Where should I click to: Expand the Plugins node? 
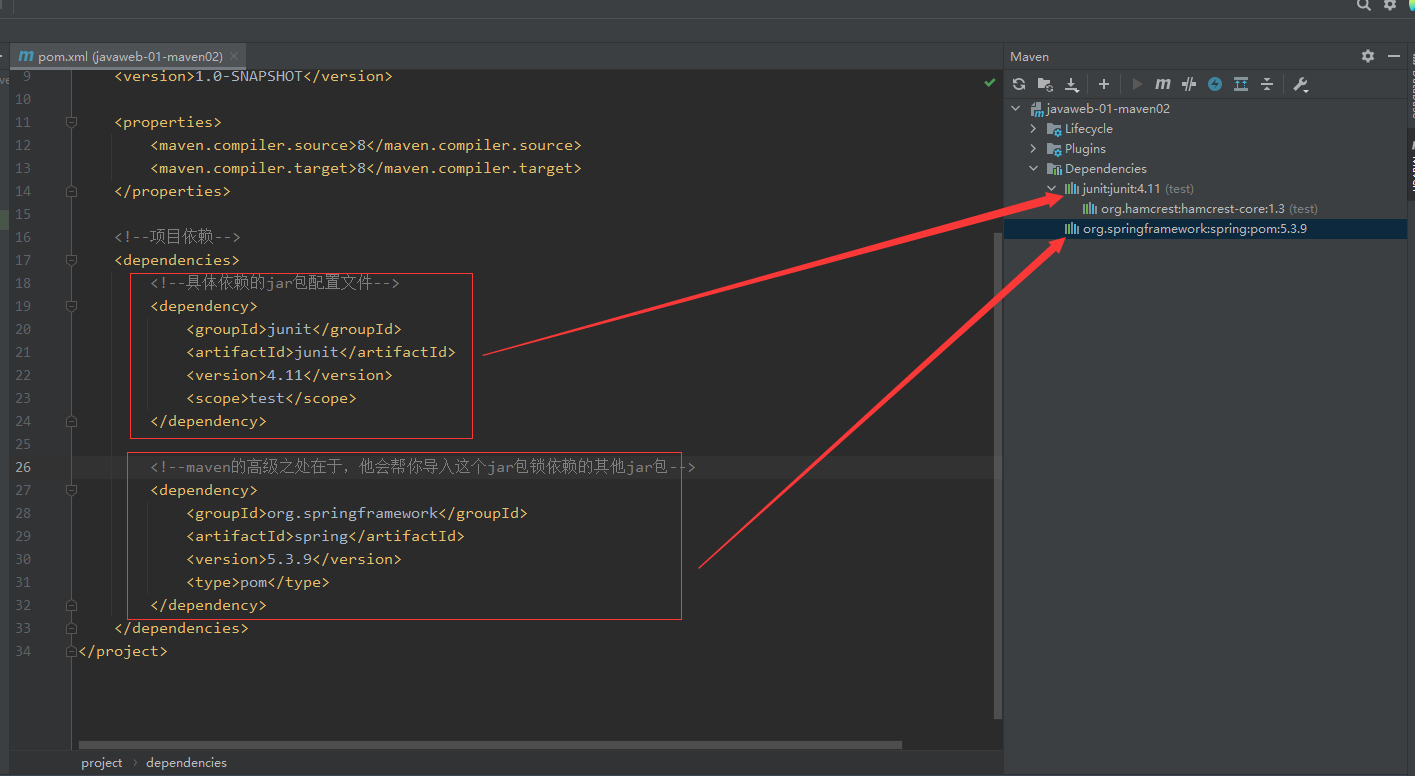pyautogui.click(x=1034, y=149)
